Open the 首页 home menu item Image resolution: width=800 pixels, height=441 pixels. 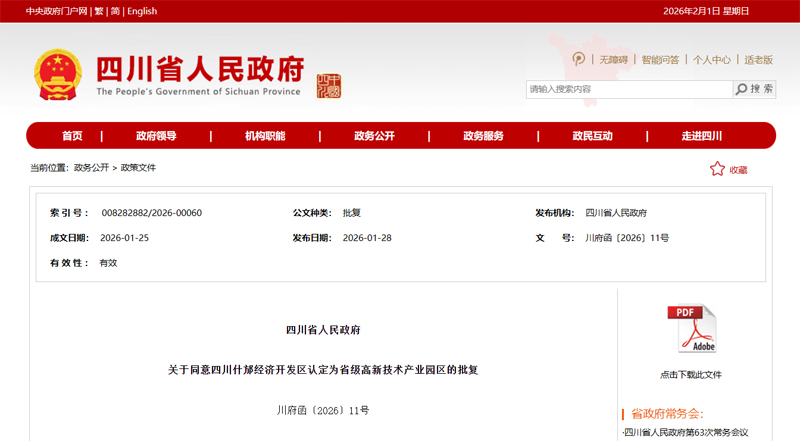click(72, 136)
